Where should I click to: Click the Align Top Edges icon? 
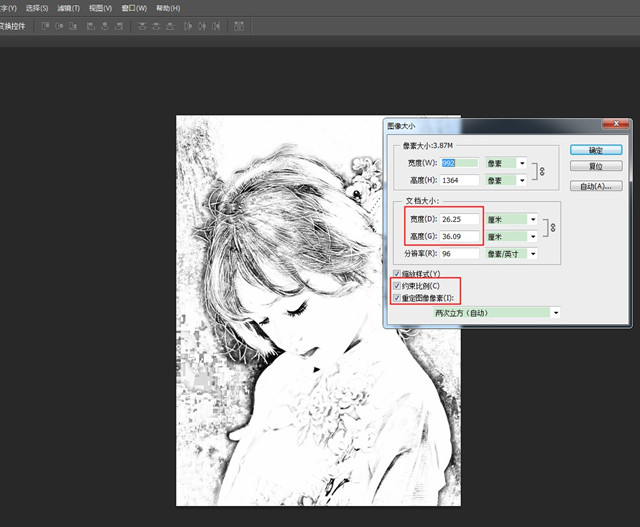[x=45, y=27]
